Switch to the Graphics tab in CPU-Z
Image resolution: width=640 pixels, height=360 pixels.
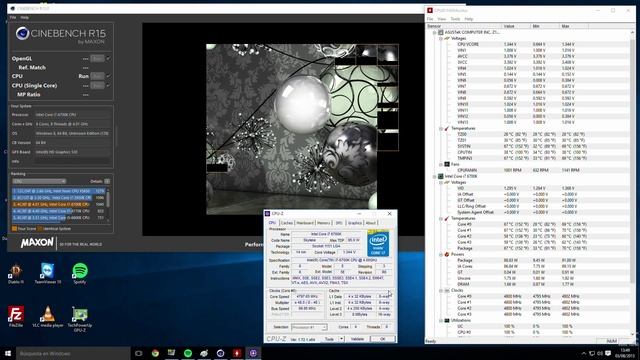tap(355, 223)
